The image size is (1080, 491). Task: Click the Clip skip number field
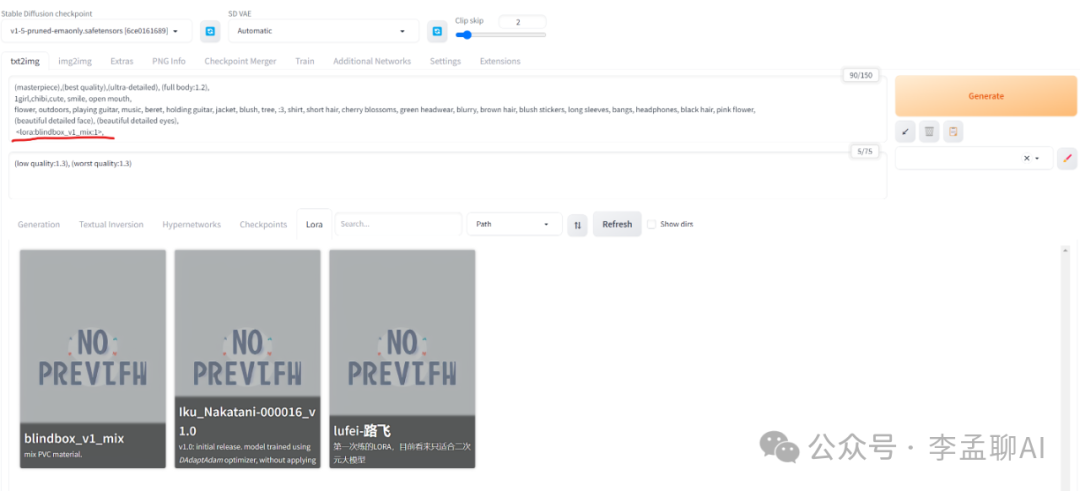tap(522, 22)
